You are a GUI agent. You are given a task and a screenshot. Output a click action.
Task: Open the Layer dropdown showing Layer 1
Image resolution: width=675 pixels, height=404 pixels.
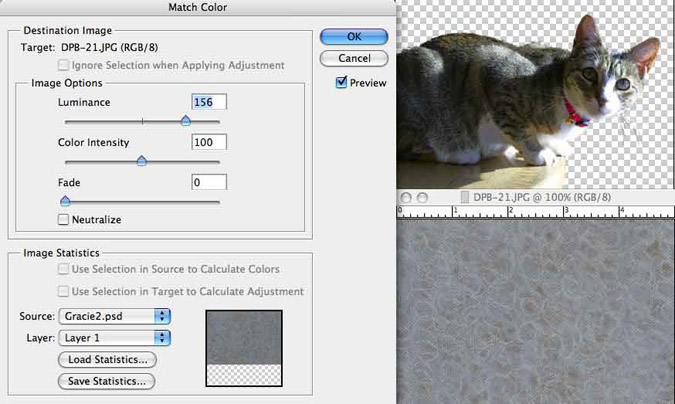tap(115, 338)
